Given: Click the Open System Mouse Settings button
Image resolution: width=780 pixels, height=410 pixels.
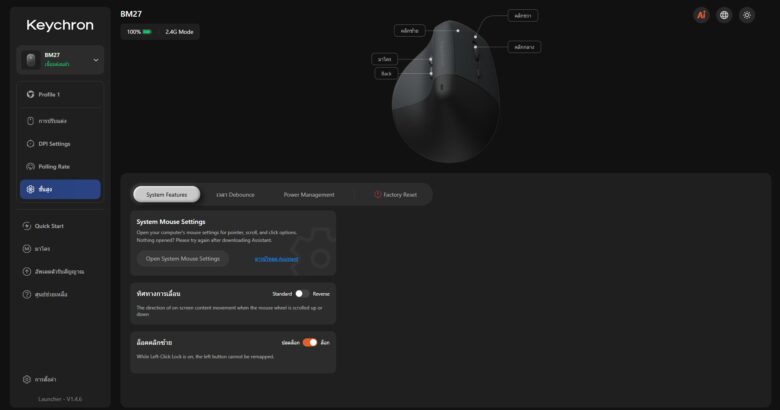Looking at the screenshot, I should coord(183,259).
